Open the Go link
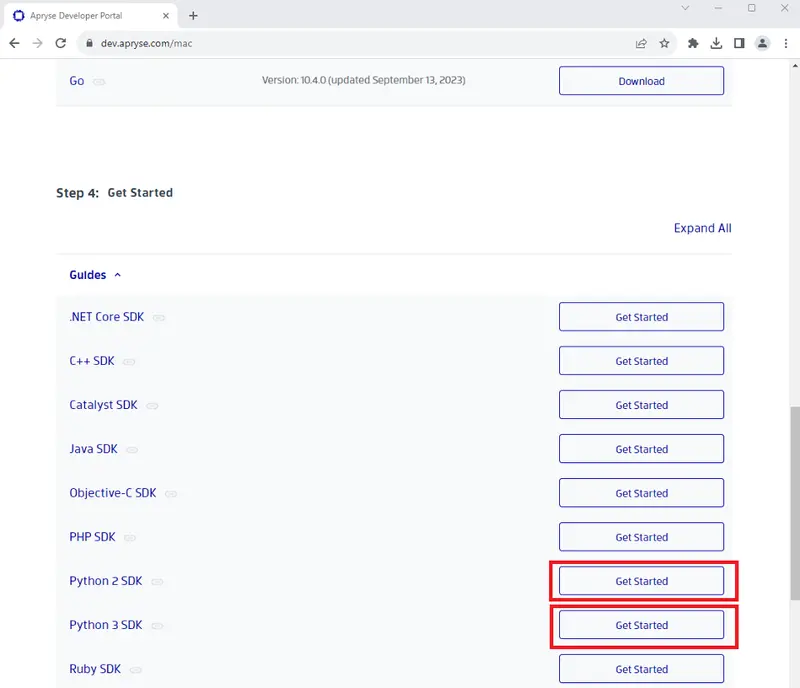Viewport: 800px width, 688px height. pyautogui.click(x=77, y=81)
